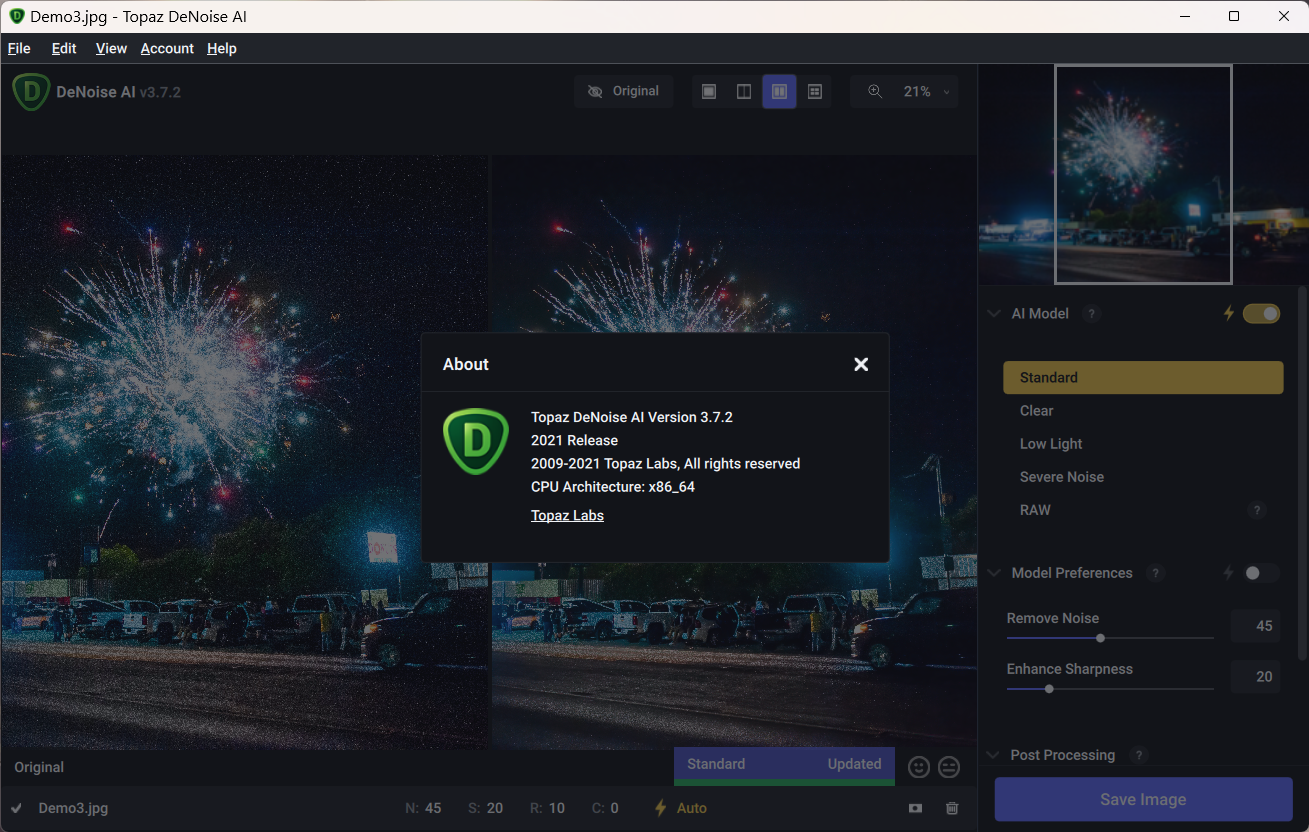Screen dimensions: 1309x832
Task: Open the File menu
Action: tap(19, 48)
